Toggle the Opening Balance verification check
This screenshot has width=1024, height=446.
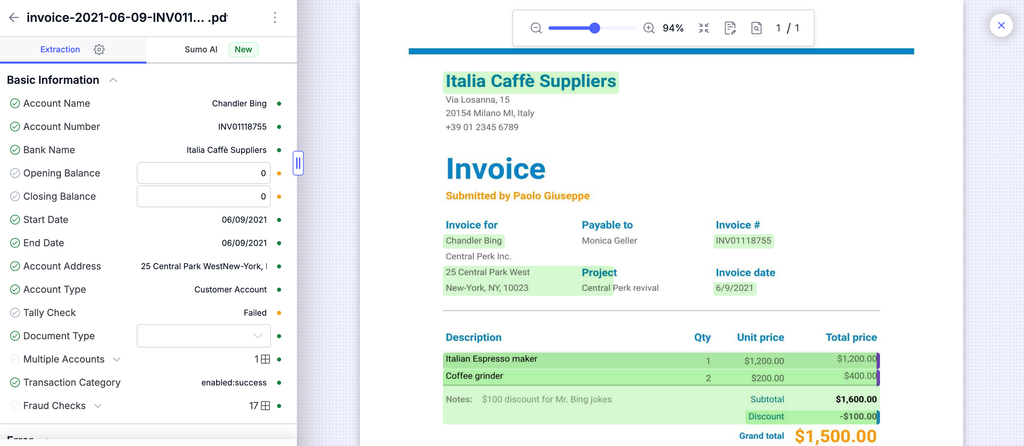click(x=15, y=173)
